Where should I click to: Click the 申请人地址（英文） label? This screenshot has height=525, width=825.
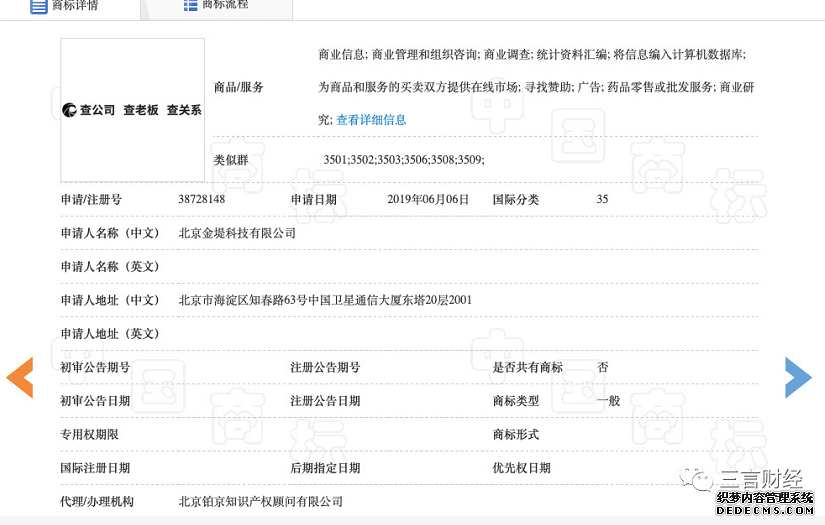110,334
